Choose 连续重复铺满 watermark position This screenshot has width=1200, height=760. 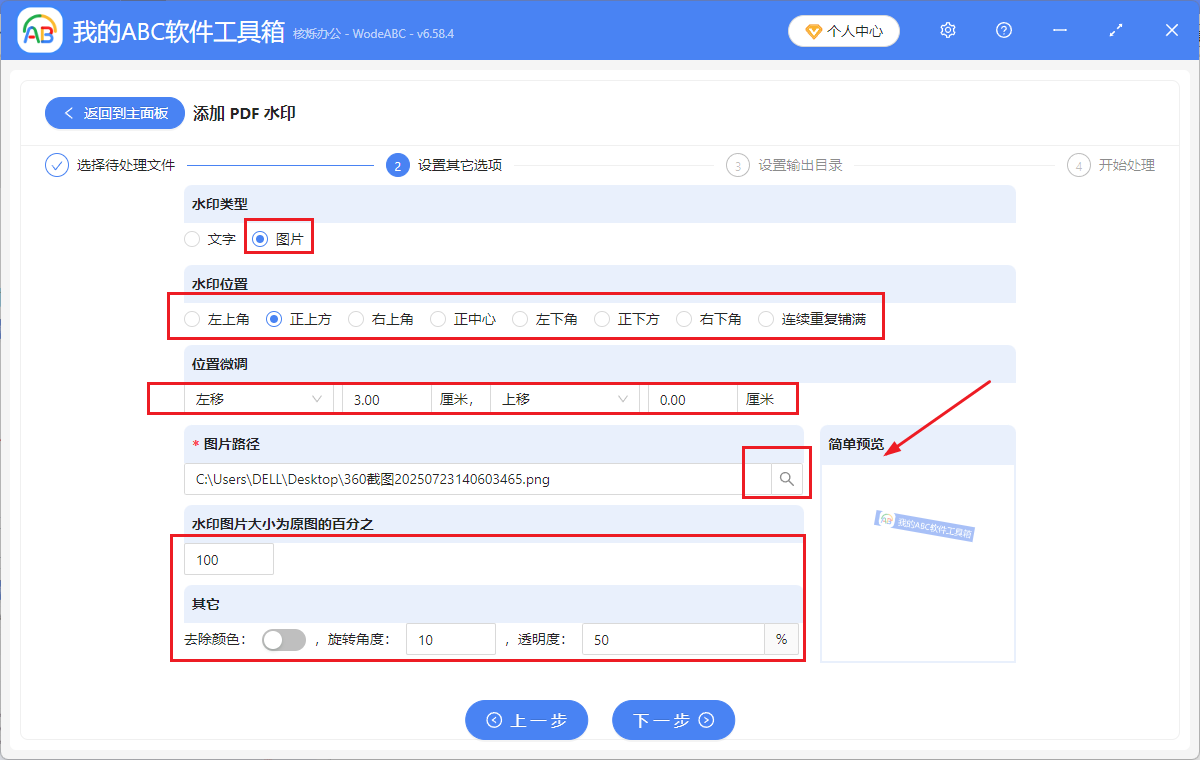[766, 320]
